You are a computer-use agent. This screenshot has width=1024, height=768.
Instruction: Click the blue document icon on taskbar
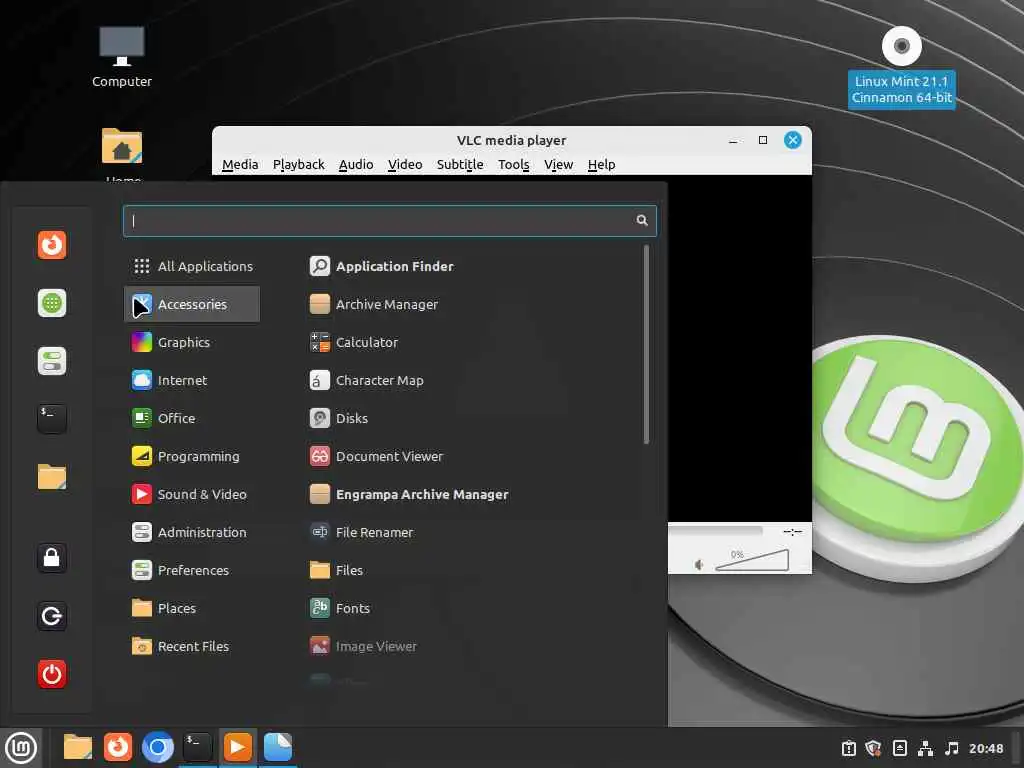point(278,748)
